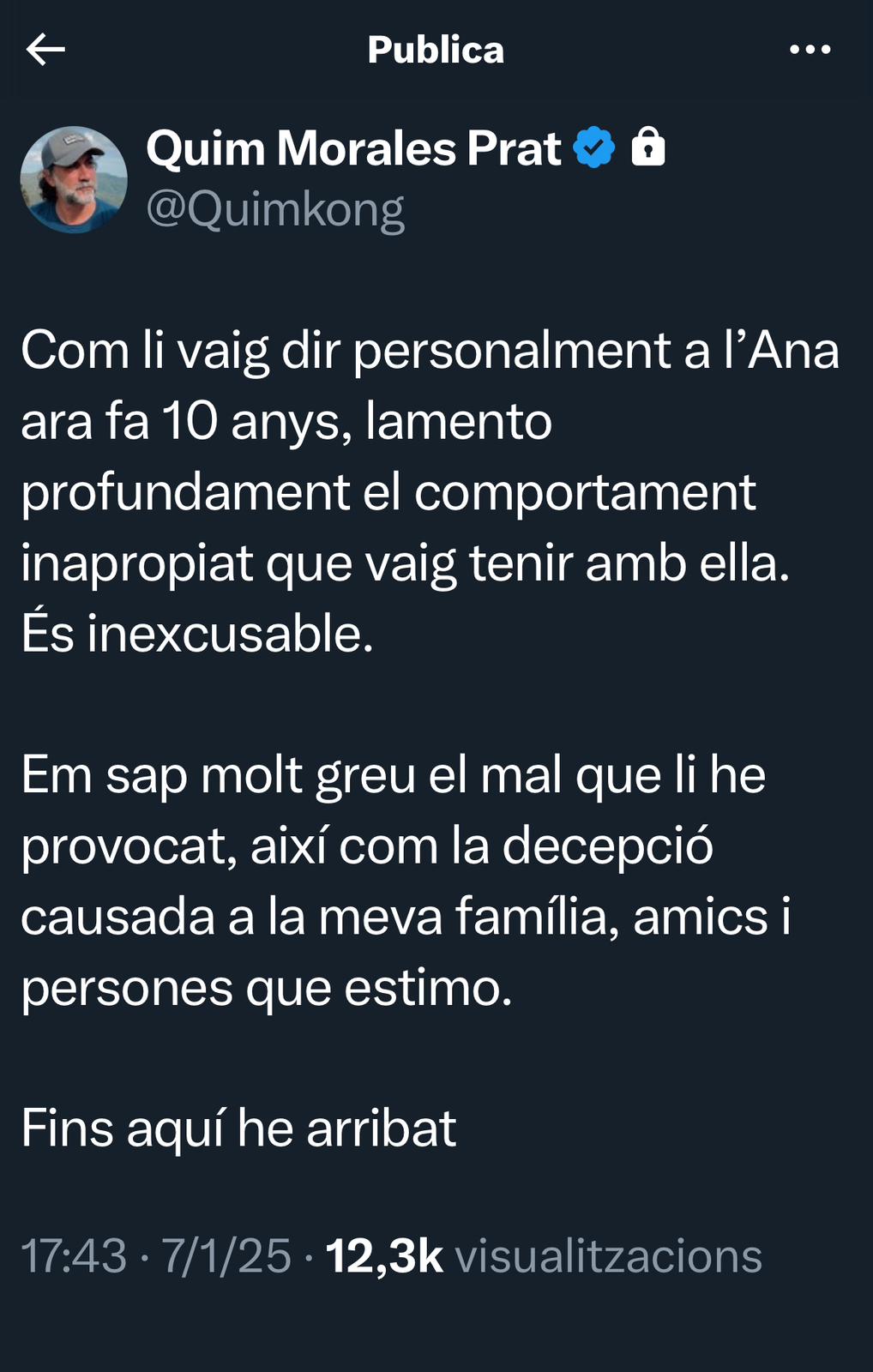Open the profile via the name Quim Morales Prat

click(x=353, y=148)
